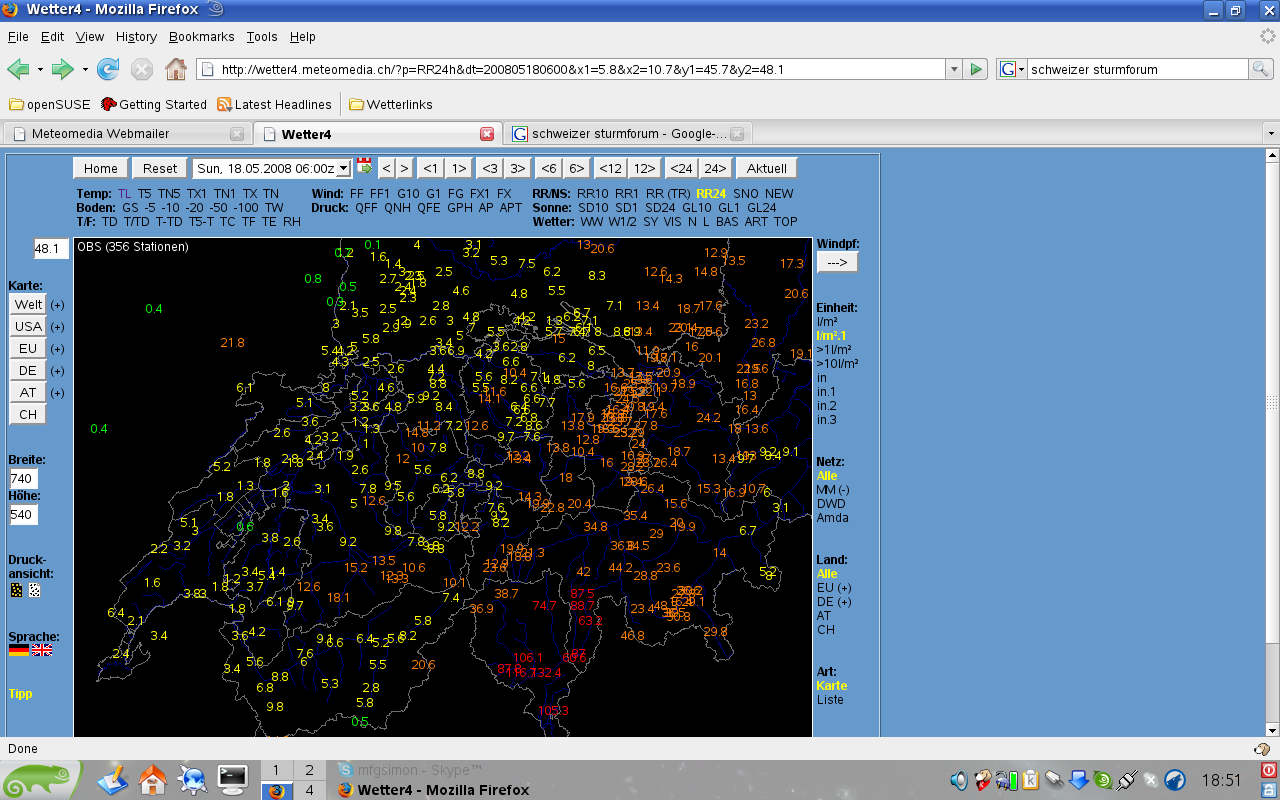Screen dimensions: 1280x800
Task: Select the first Druckansicht print view icon
Action: [16, 590]
